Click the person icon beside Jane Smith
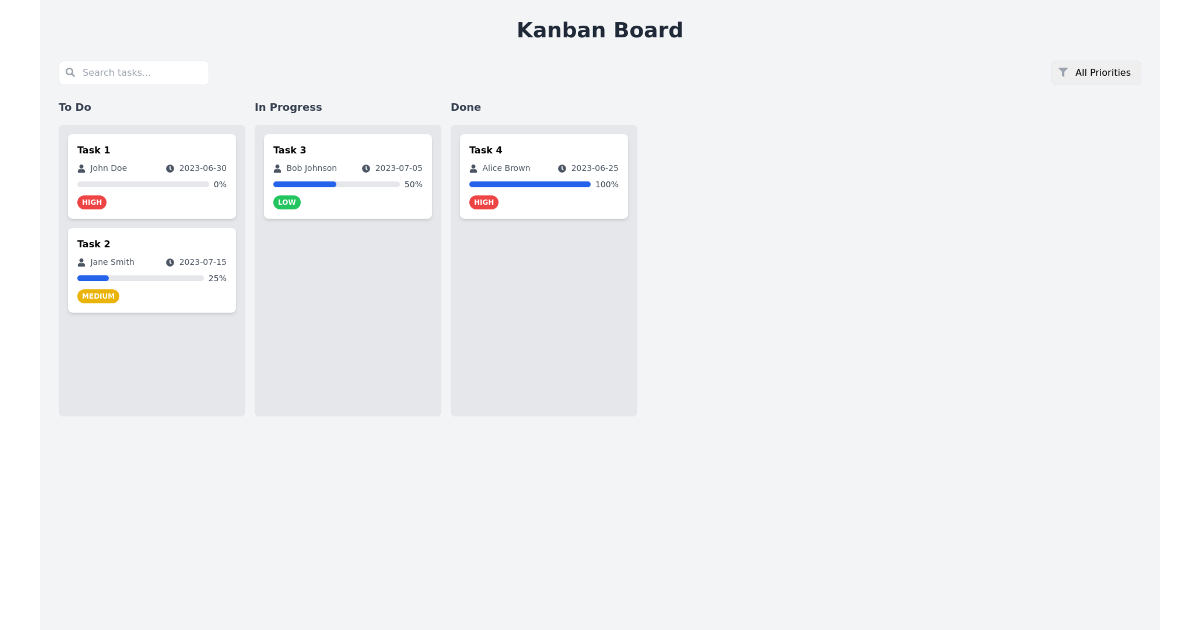The width and height of the screenshot is (1200, 630). pyautogui.click(x=79, y=262)
